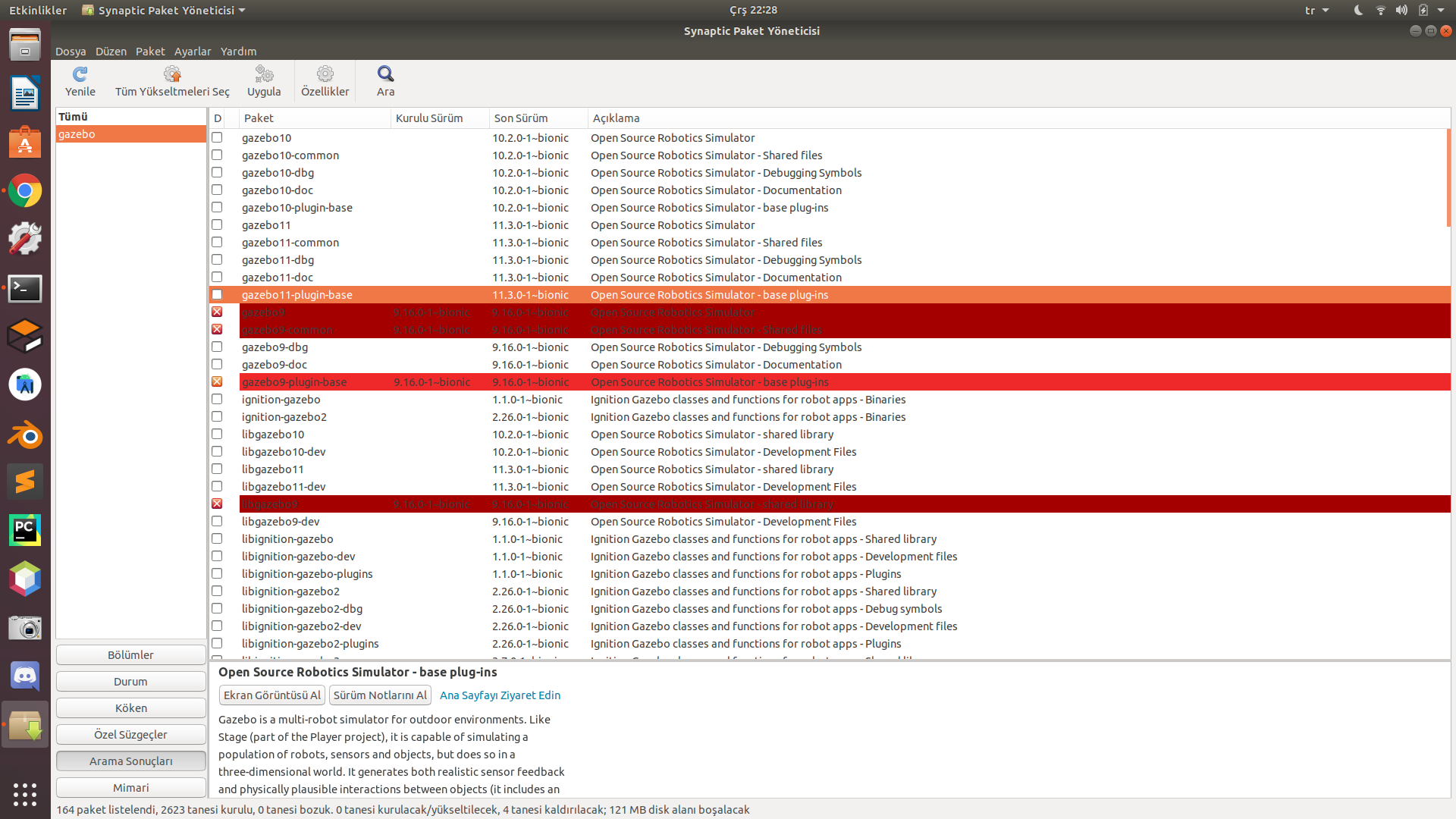Show Köken origin filter
1456x819 pixels.
pyautogui.click(x=130, y=708)
